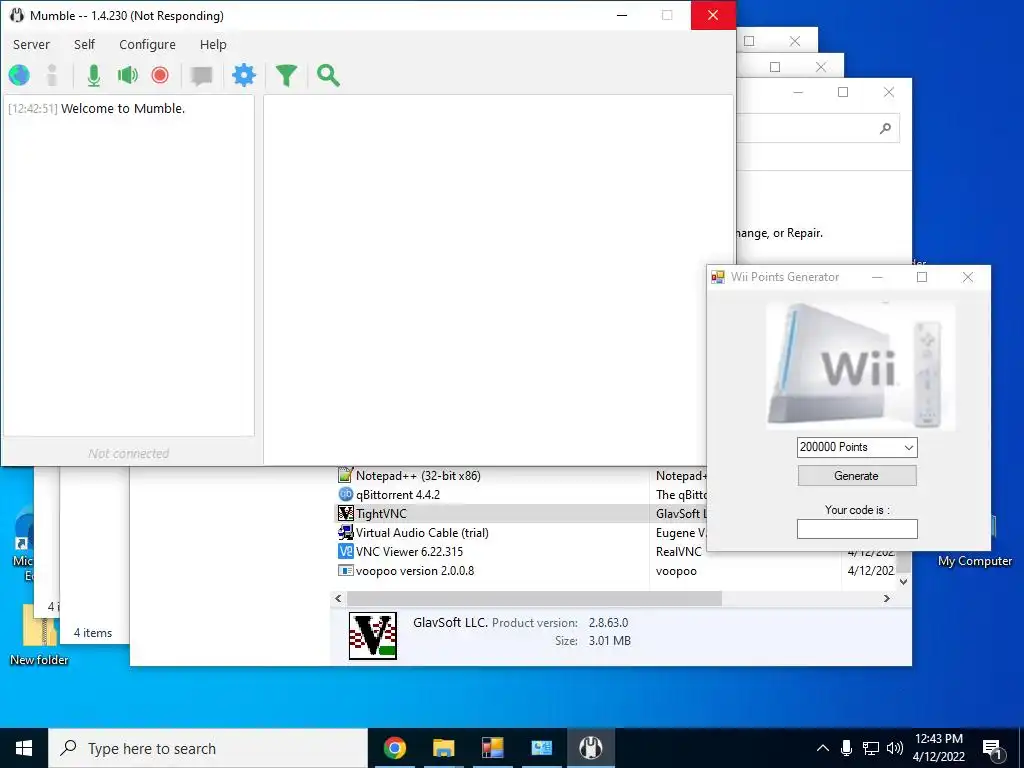Mute microphone in Mumble toolbar

[93, 75]
